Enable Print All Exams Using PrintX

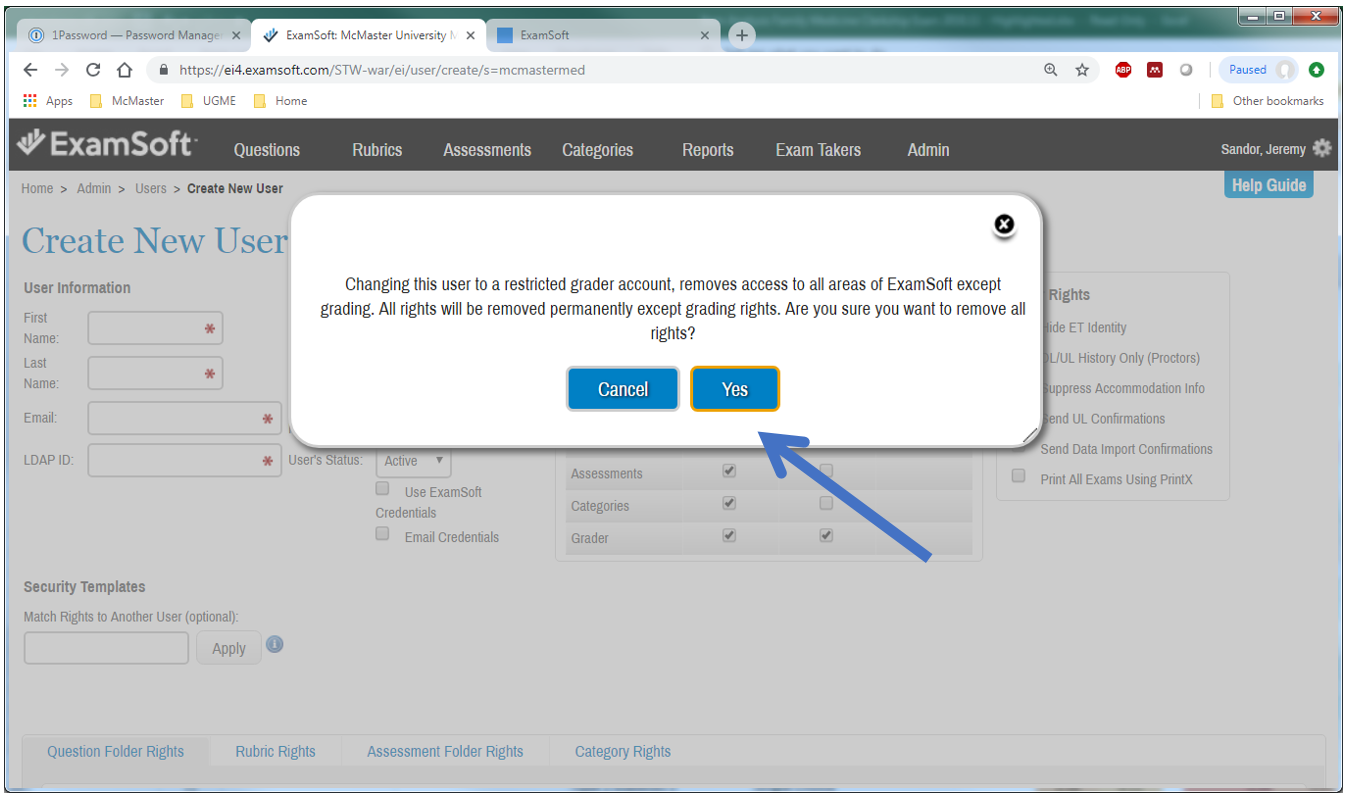tap(1018, 476)
